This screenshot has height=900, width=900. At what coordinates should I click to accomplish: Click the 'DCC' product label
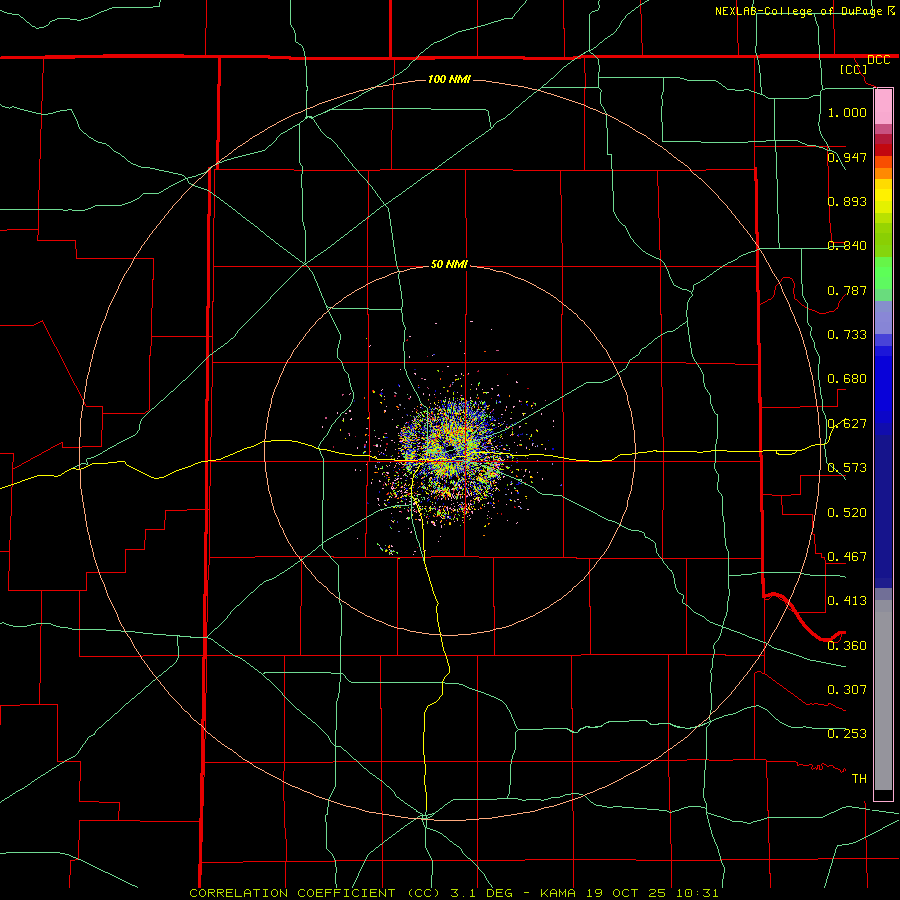tap(878, 60)
